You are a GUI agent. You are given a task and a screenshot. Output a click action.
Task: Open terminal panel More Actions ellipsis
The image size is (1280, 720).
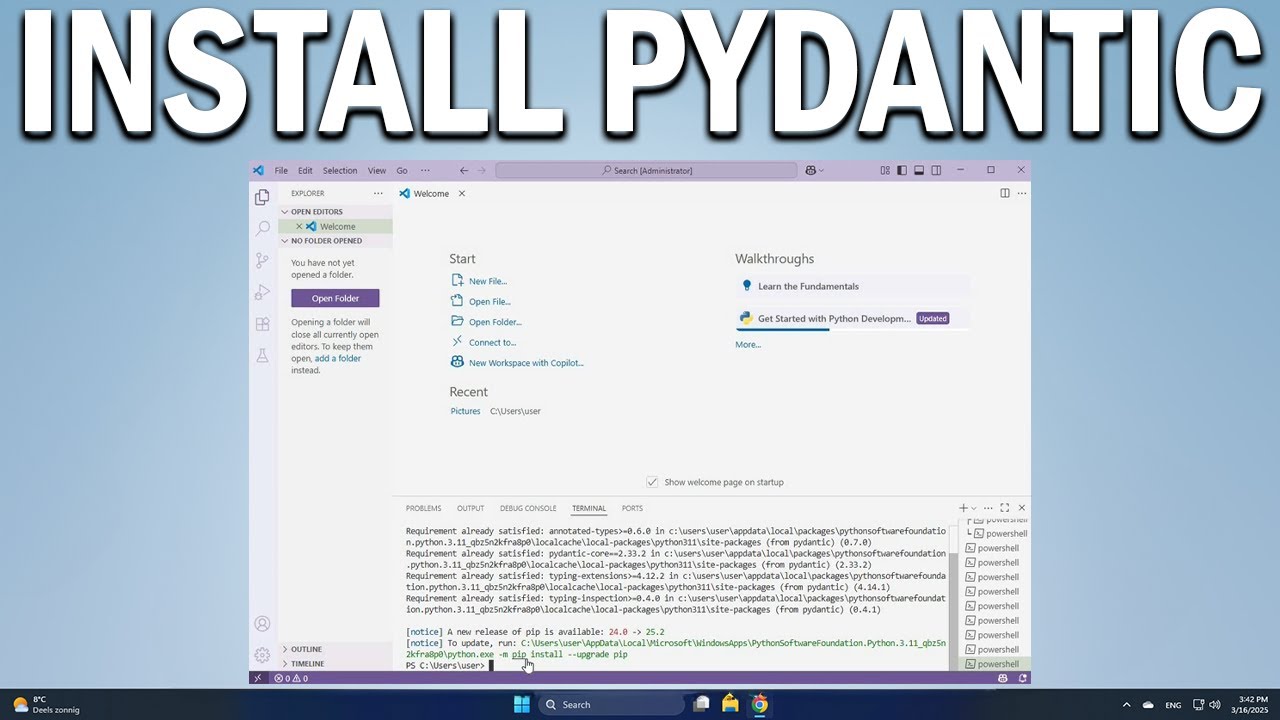tap(990, 508)
